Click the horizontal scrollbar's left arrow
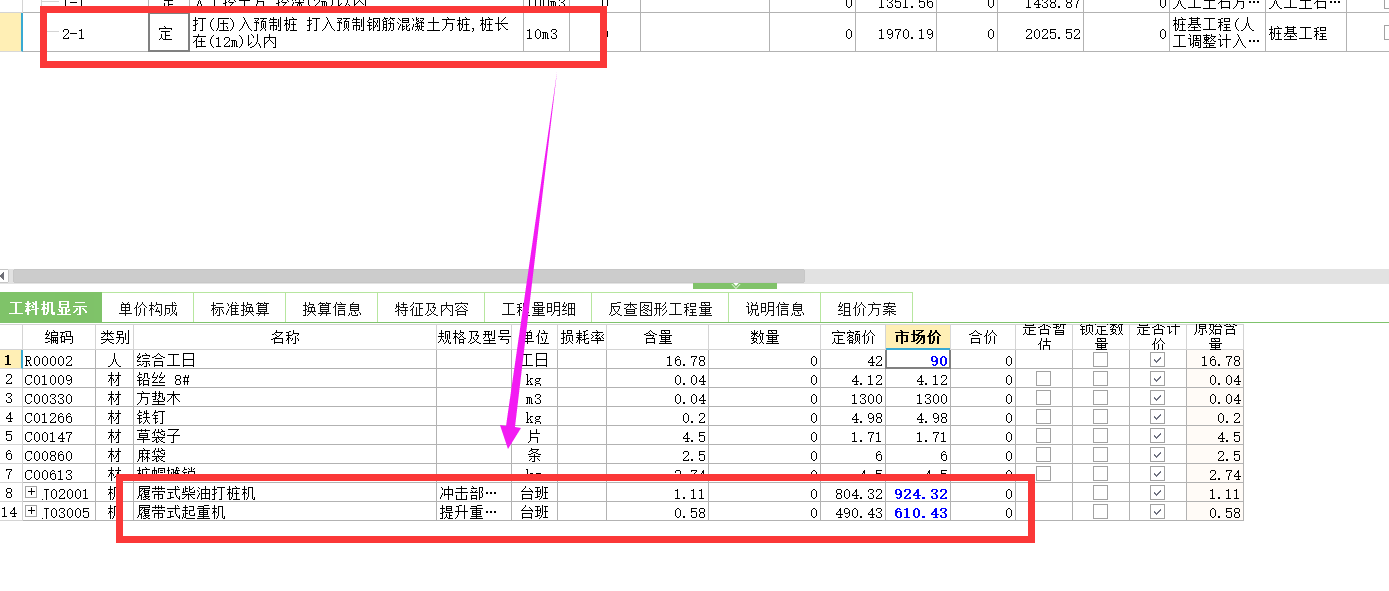This screenshot has height=591, width=1389. click(x=4, y=275)
